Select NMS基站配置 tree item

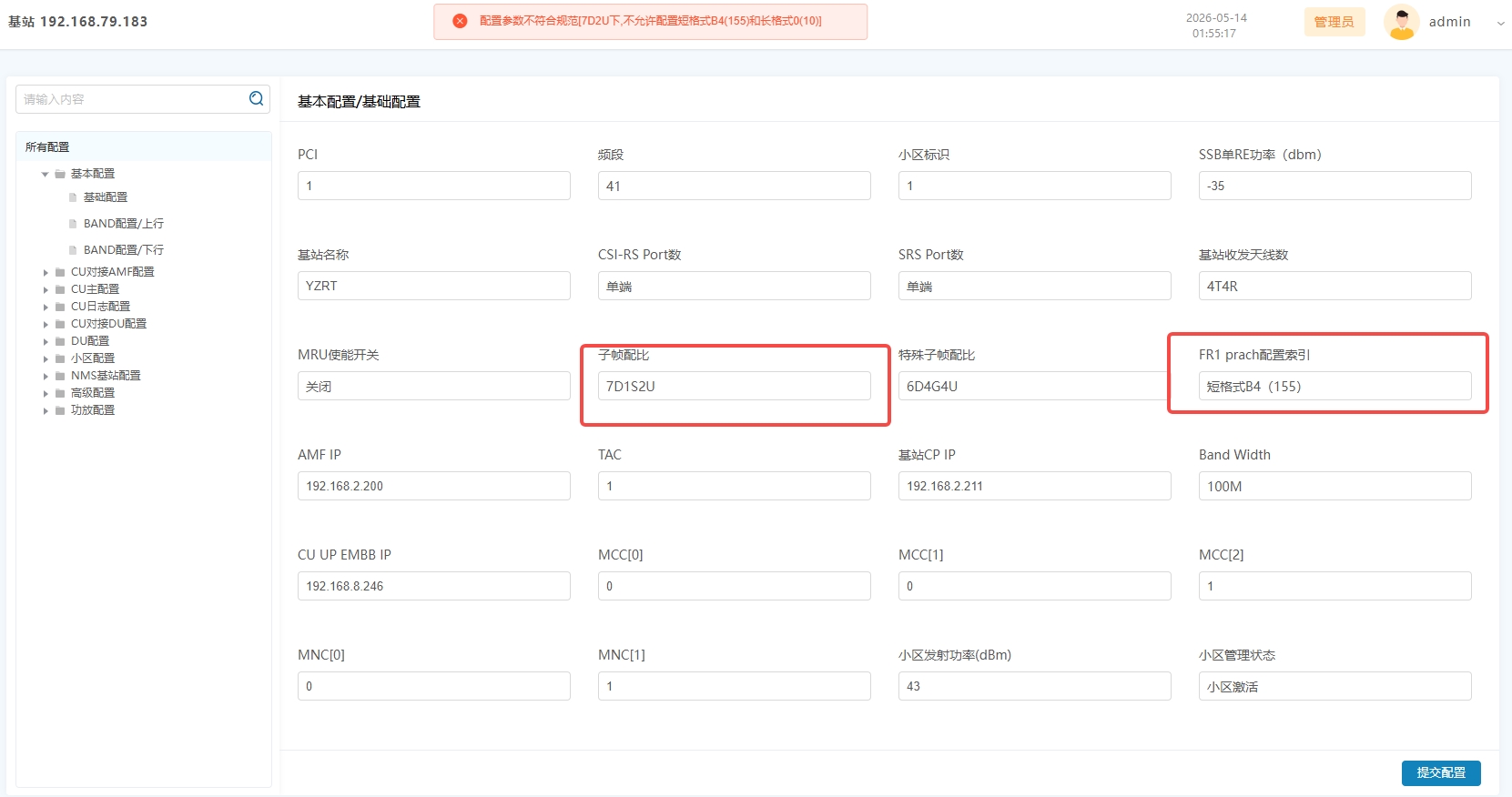[106, 376]
